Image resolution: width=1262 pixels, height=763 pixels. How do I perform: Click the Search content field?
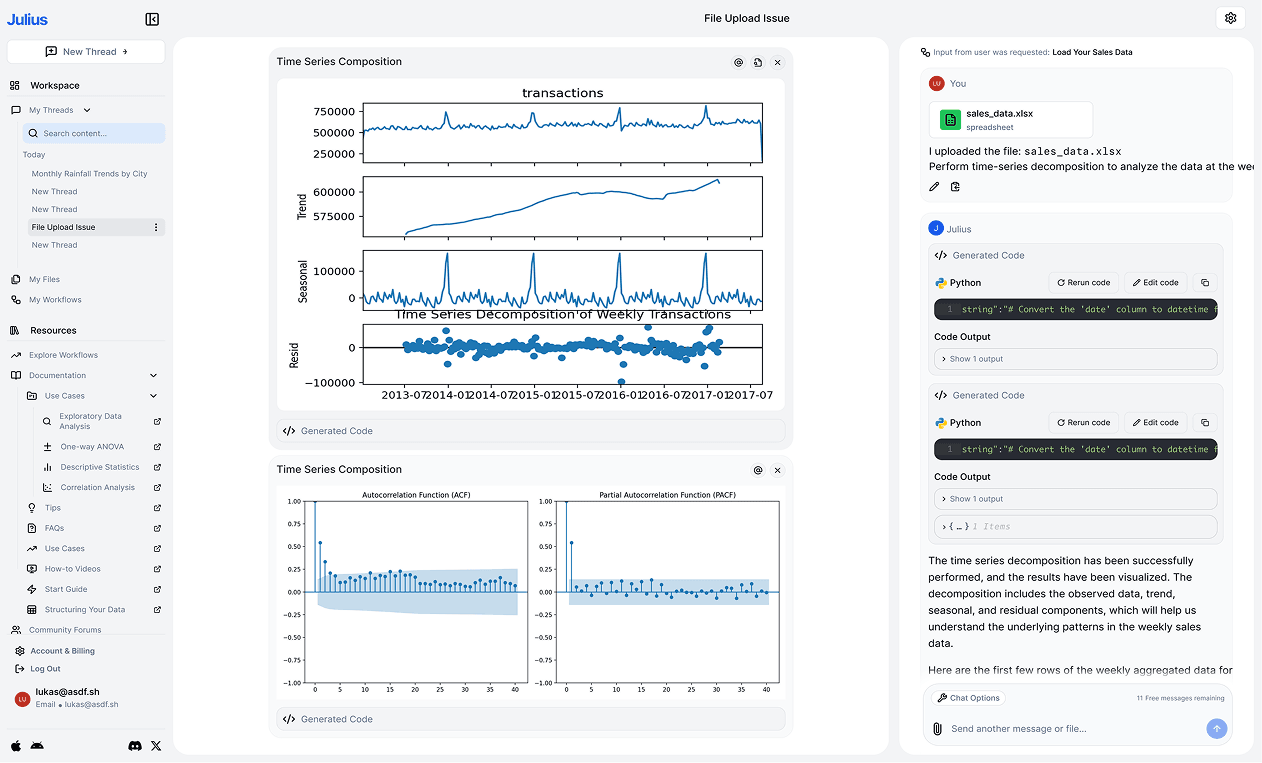94,133
